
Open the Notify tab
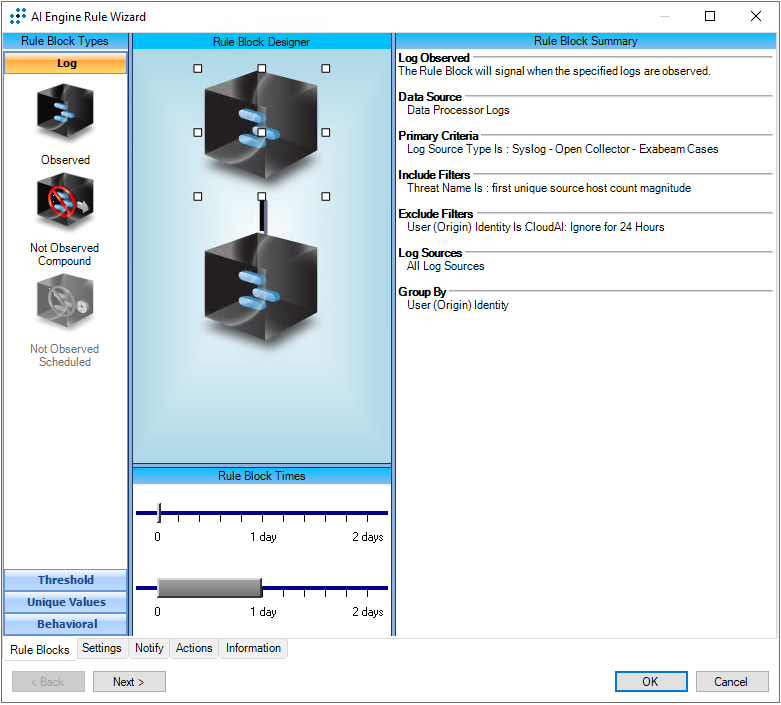click(x=149, y=648)
